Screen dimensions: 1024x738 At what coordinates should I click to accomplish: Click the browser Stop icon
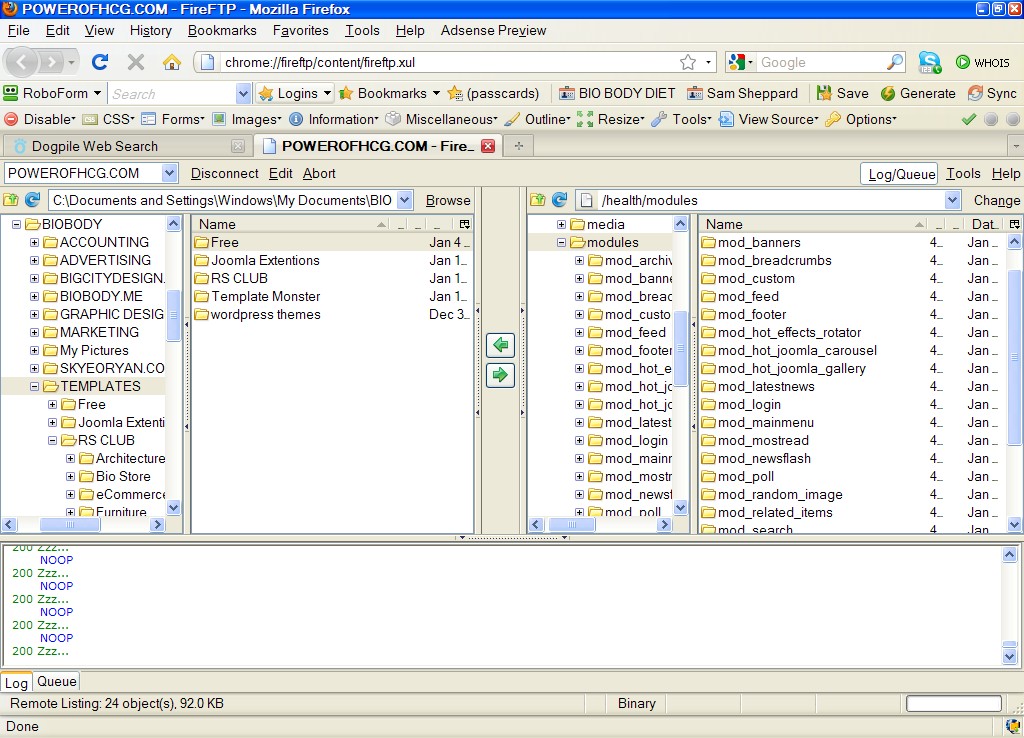[x=136, y=62]
